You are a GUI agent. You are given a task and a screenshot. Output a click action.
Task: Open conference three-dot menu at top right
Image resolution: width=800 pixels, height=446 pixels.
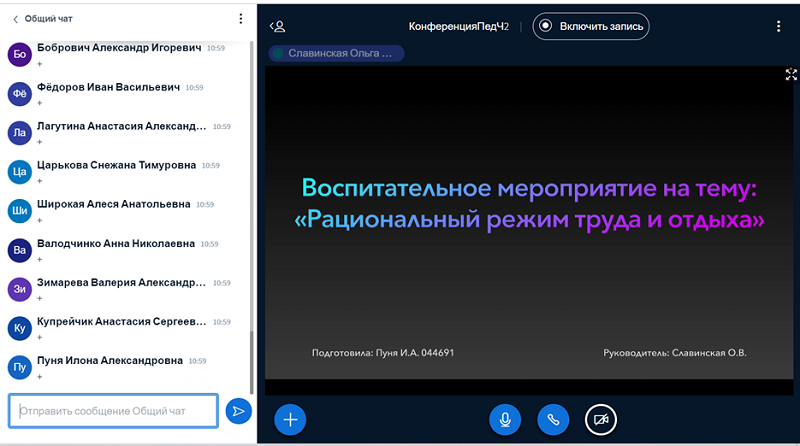[x=779, y=27]
